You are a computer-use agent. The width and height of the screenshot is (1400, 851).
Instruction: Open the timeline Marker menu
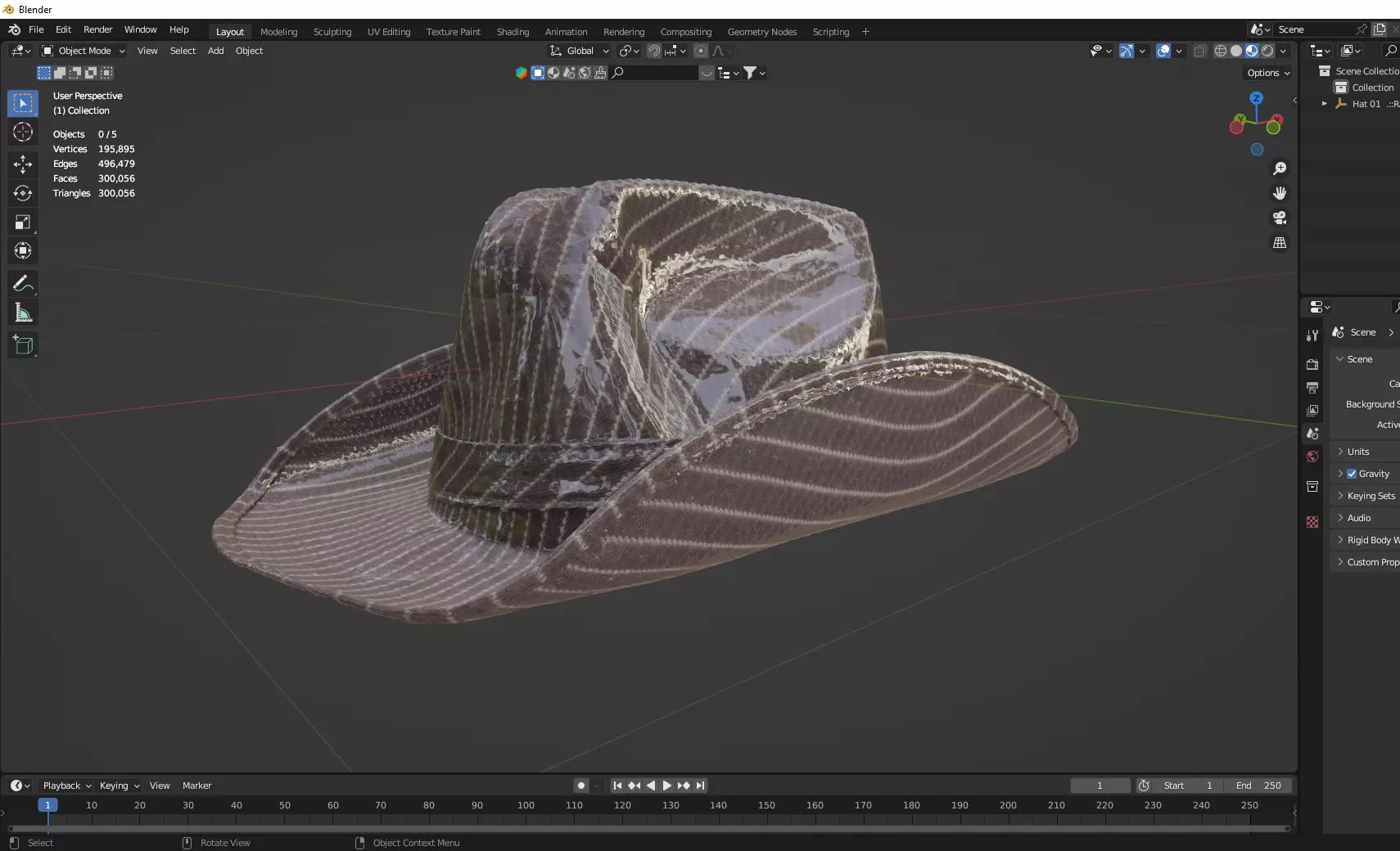[196, 786]
